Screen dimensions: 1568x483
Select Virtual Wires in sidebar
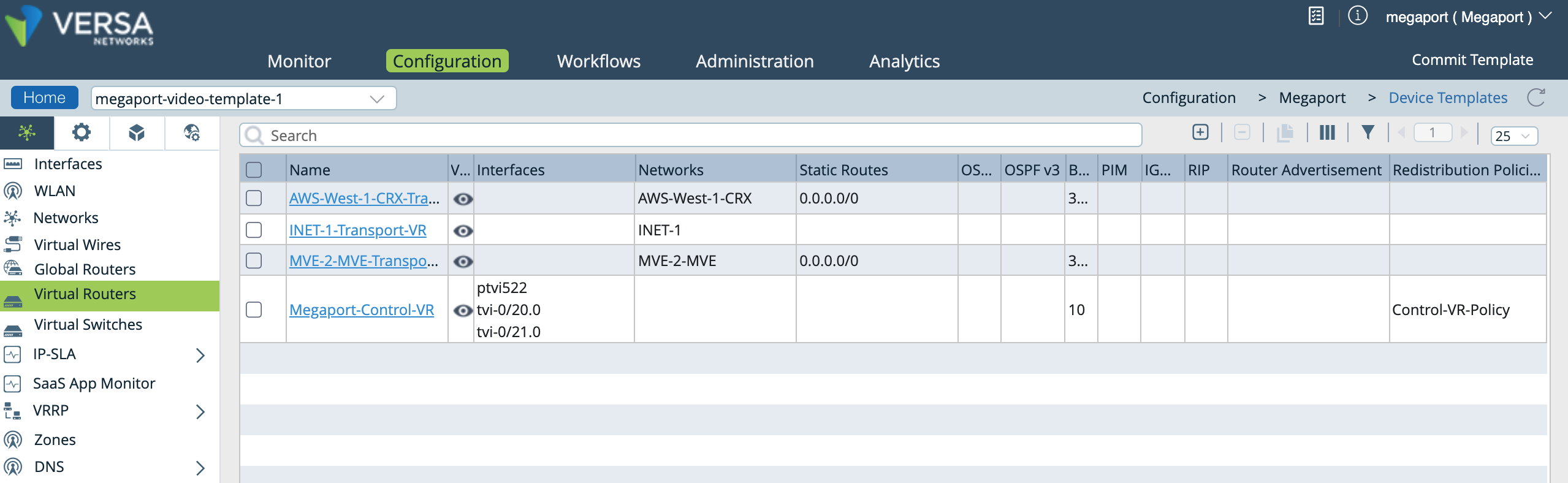click(77, 245)
